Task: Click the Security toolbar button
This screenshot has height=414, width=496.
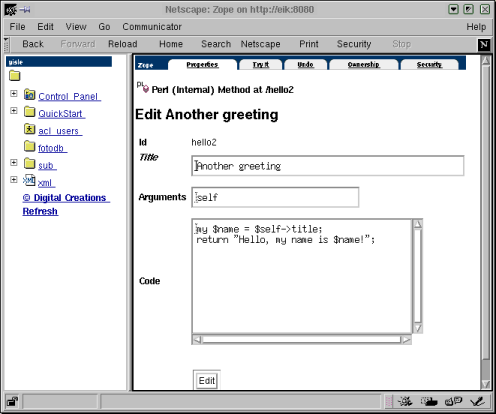Action: 354,44
